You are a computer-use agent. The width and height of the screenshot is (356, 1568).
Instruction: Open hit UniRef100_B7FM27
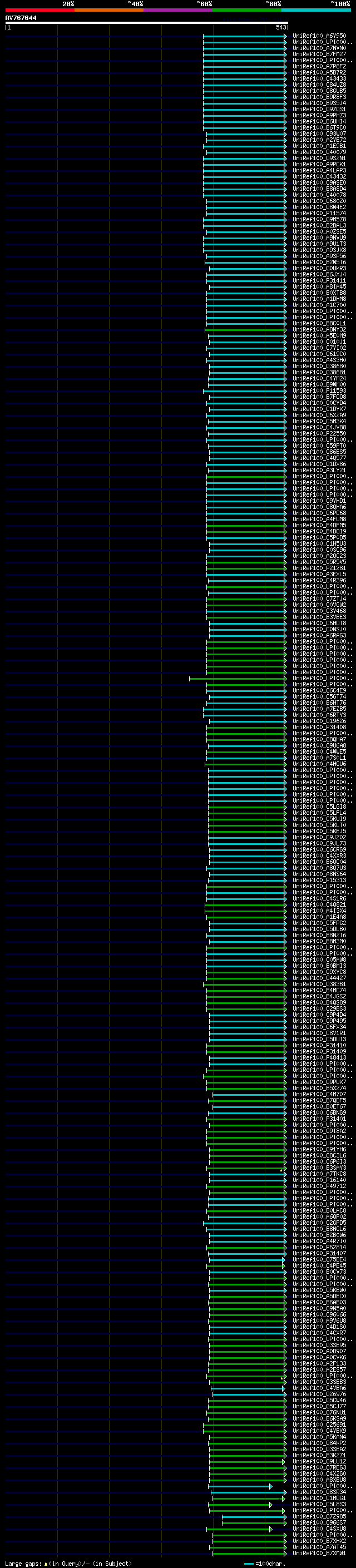coord(319,54)
